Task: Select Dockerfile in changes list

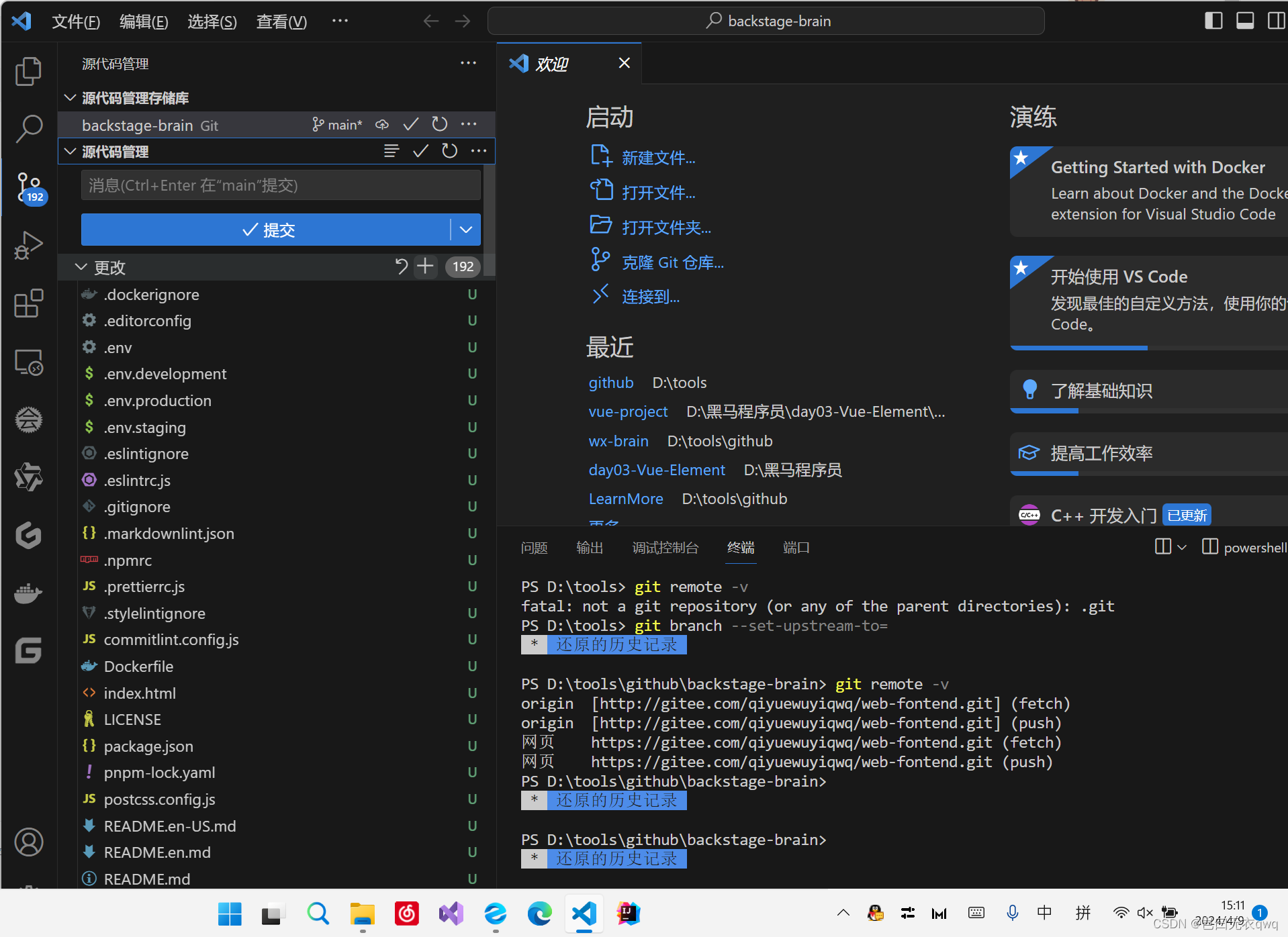Action: (x=277, y=666)
